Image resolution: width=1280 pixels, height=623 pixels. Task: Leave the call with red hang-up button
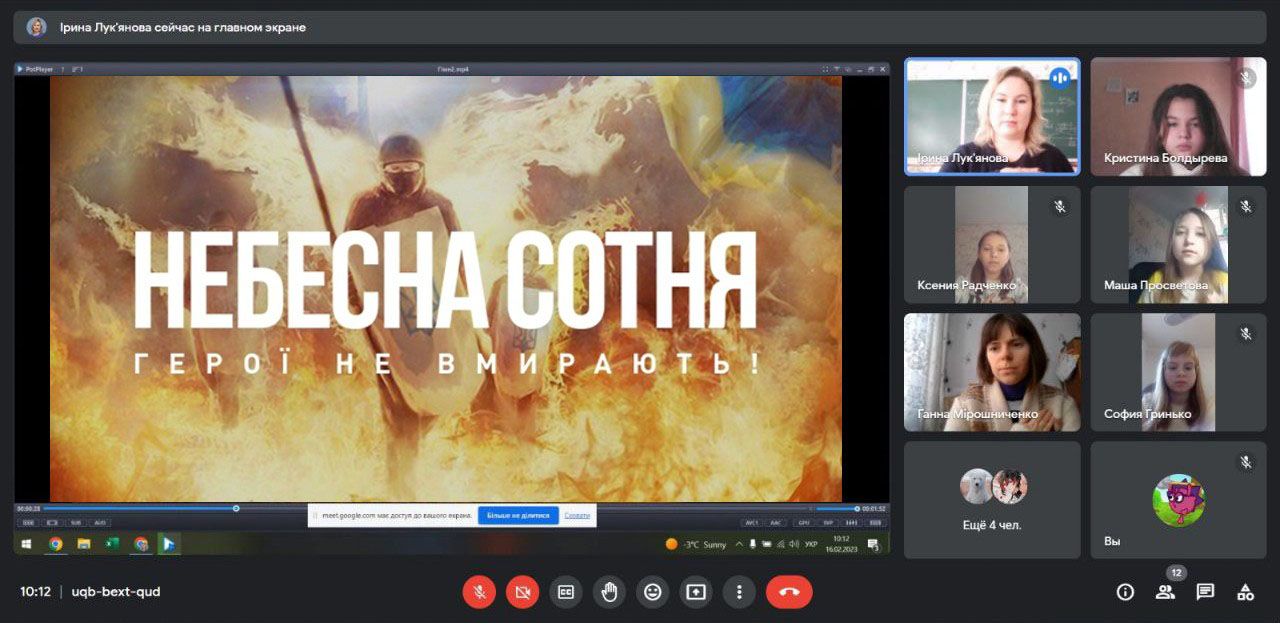point(789,592)
